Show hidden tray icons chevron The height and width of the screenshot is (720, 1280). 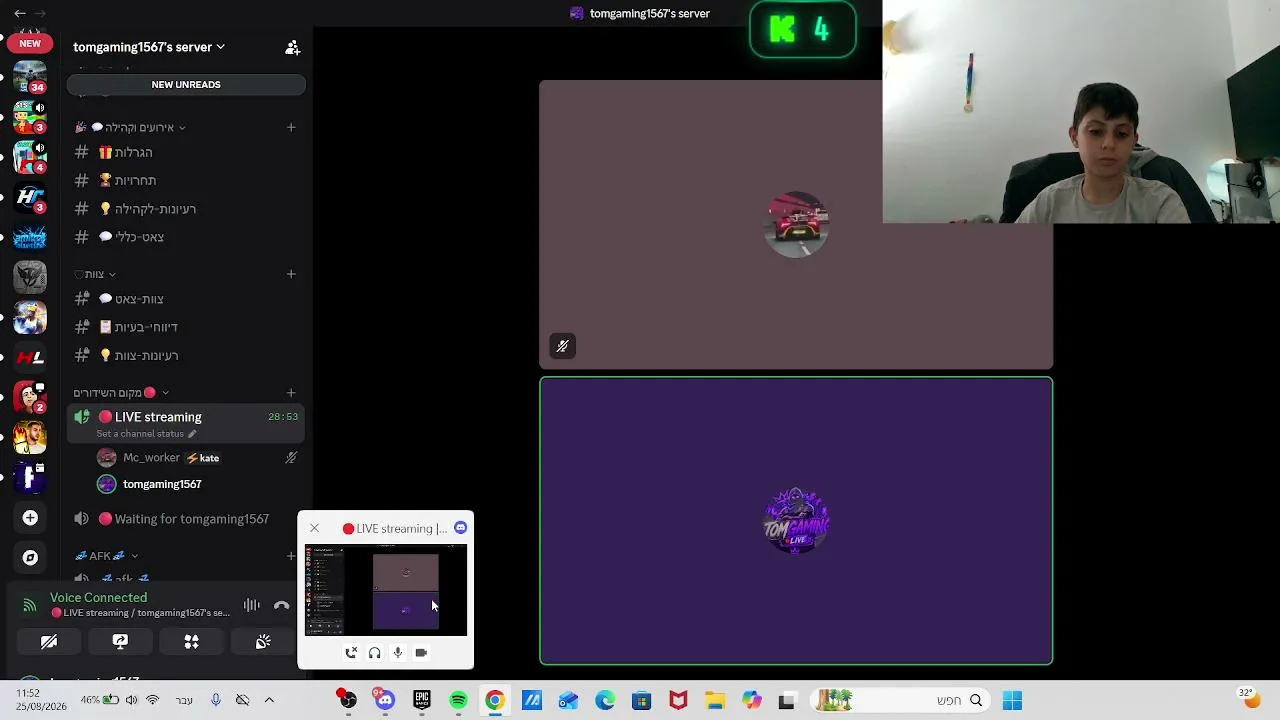pos(269,700)
